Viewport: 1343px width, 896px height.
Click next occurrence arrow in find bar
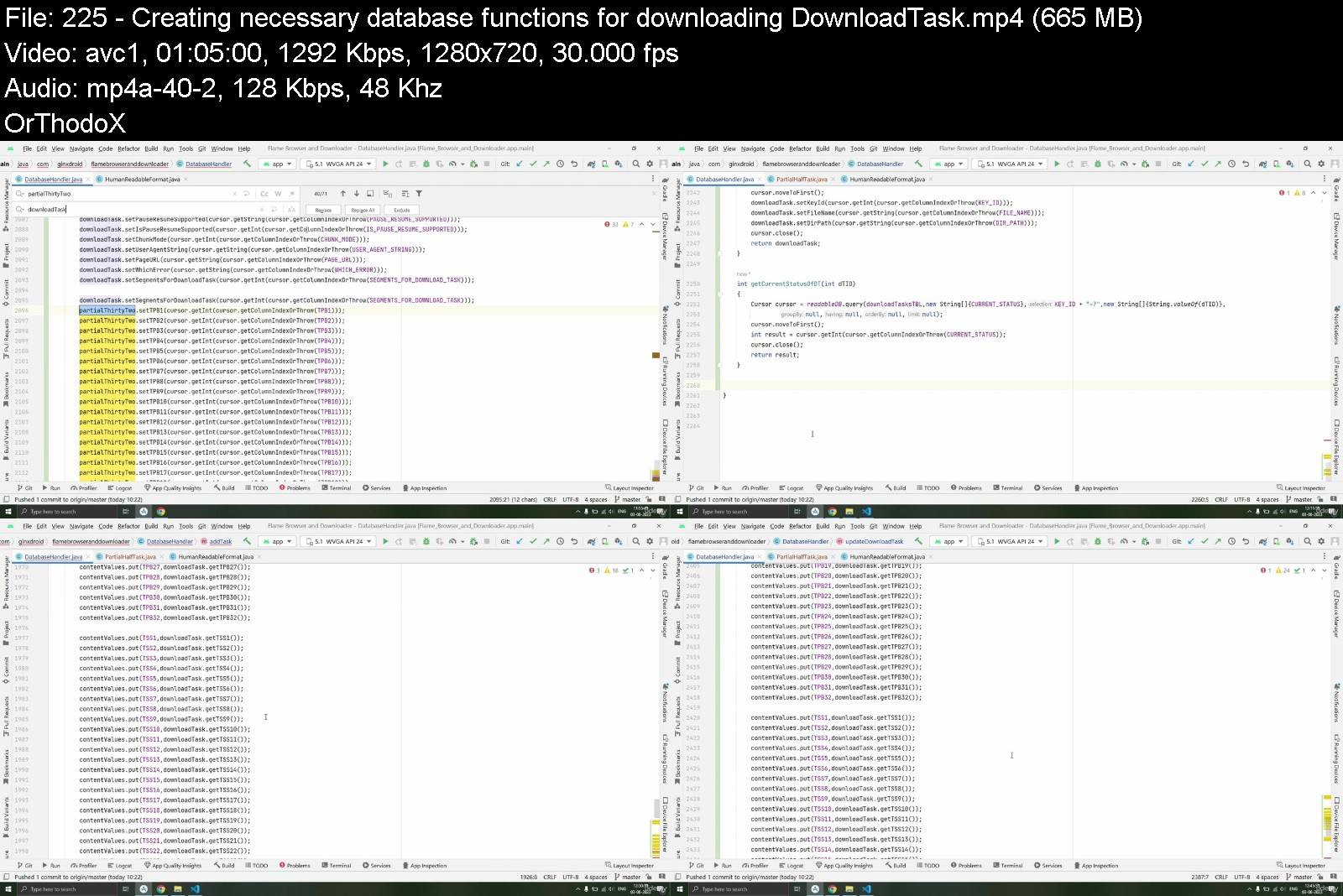click(356, 194)
